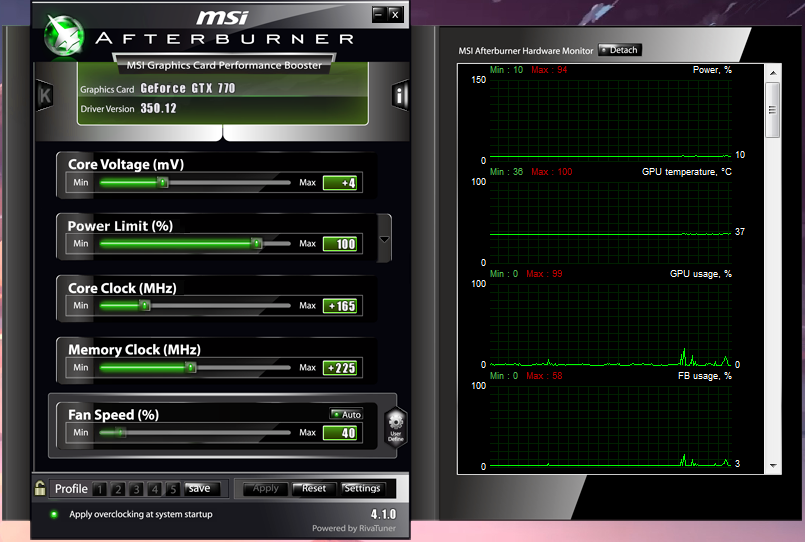Click the version 4.1.0 text
The image size is (805, 542).
(x=383, y=514)
